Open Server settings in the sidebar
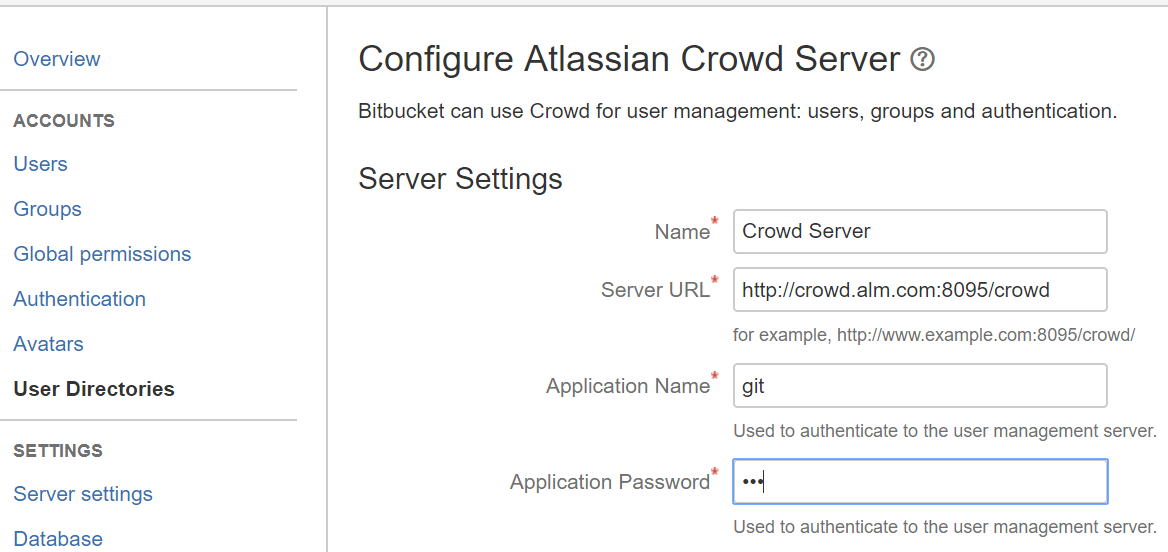 pyautogui.click(x=83, y=494)
